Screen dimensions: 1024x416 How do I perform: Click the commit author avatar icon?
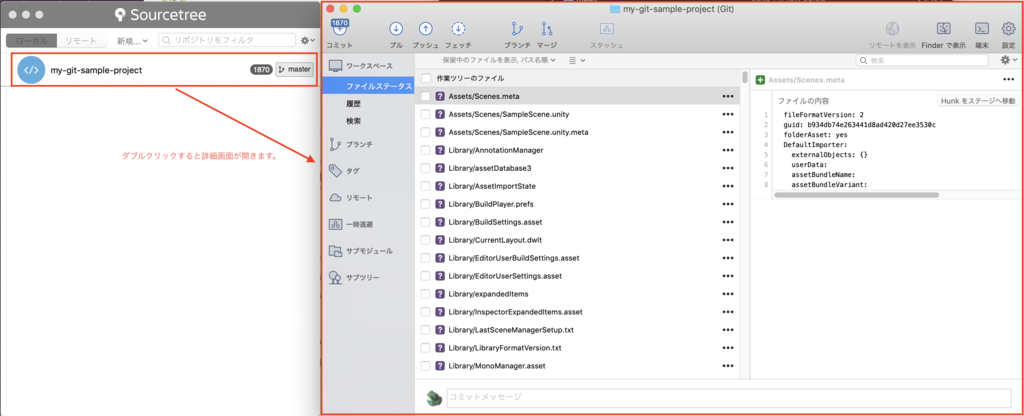coord(432,398)
